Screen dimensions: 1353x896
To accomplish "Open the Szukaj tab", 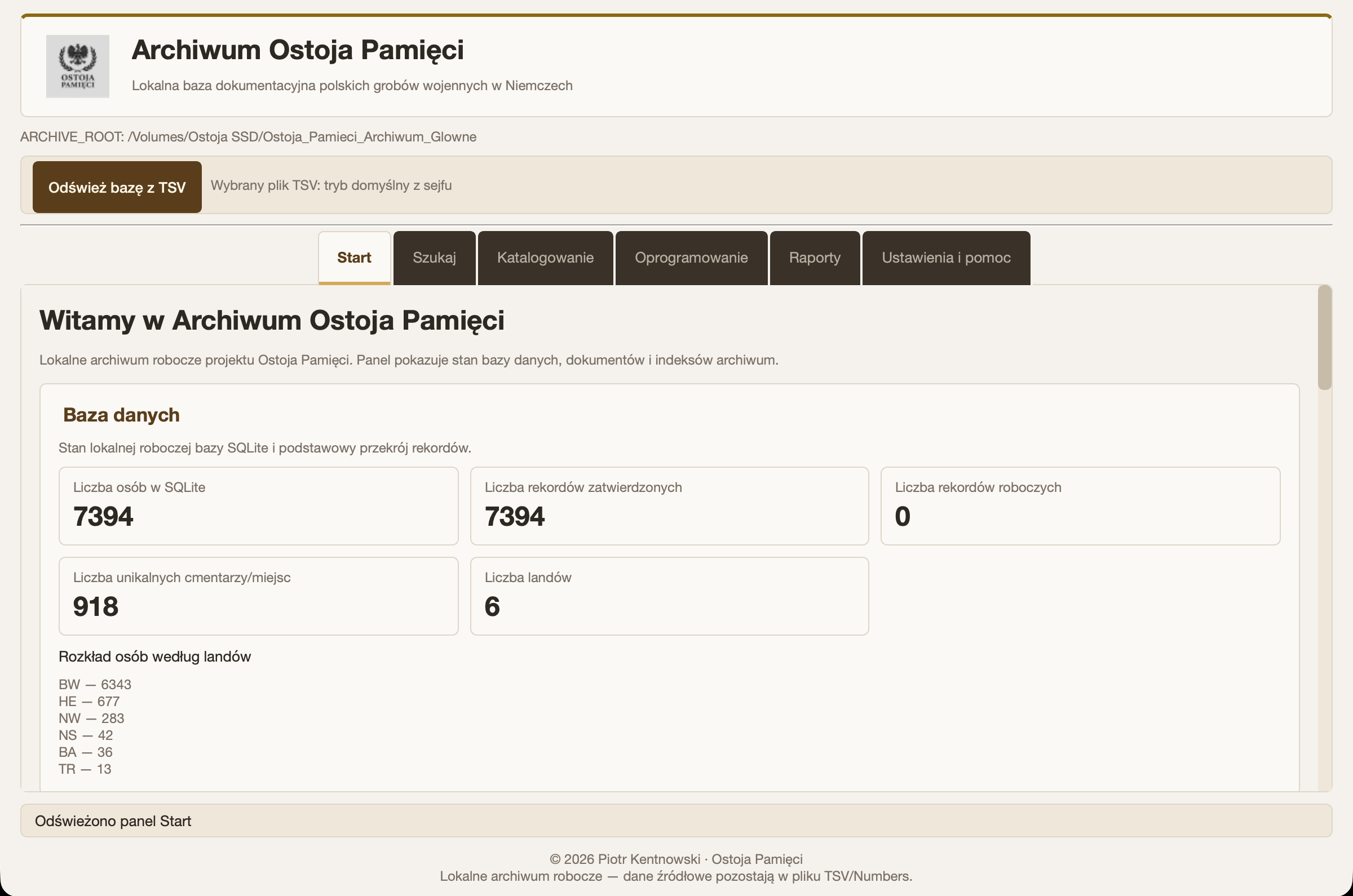I will pos(435,258).
